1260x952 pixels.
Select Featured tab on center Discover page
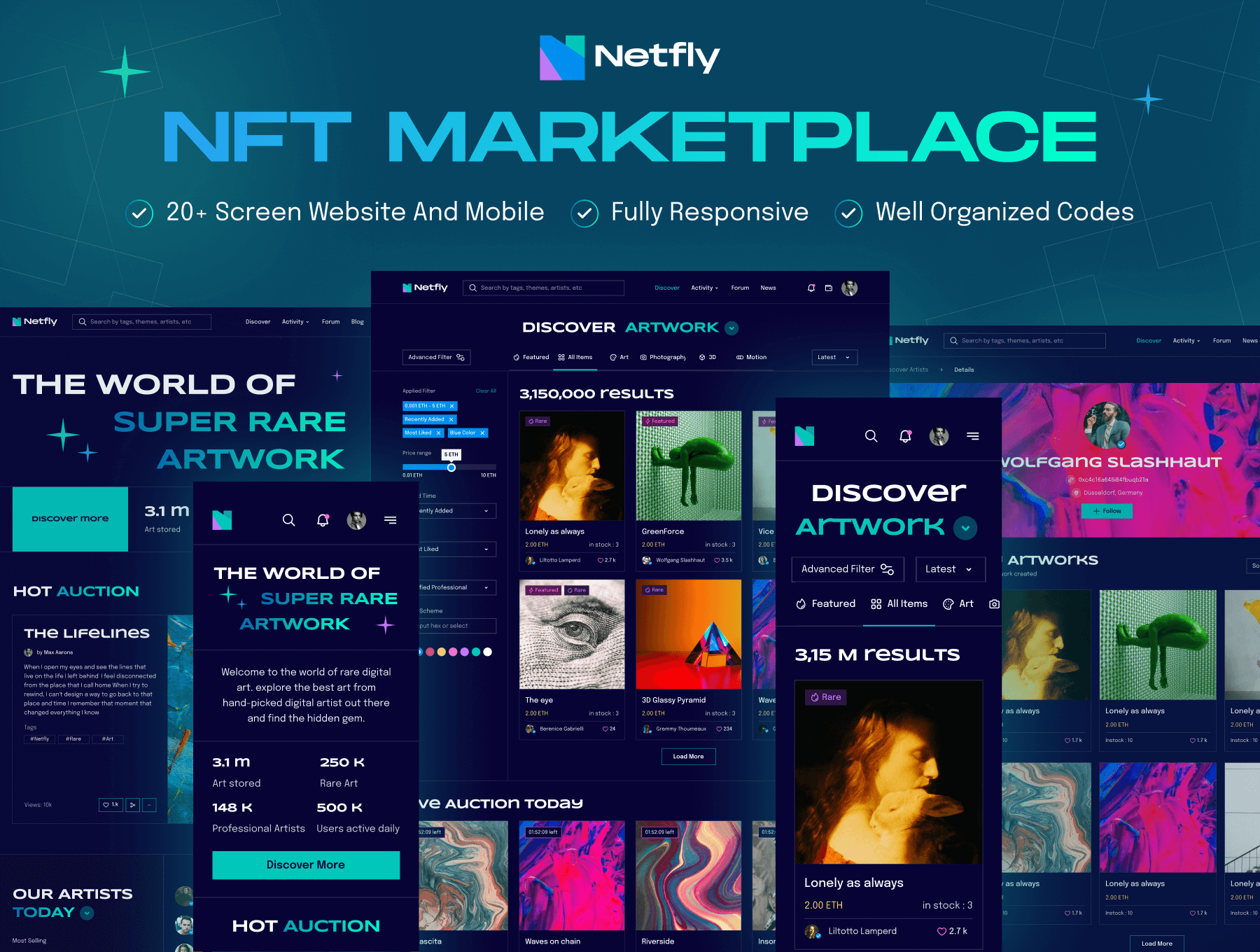coord(531,357)
